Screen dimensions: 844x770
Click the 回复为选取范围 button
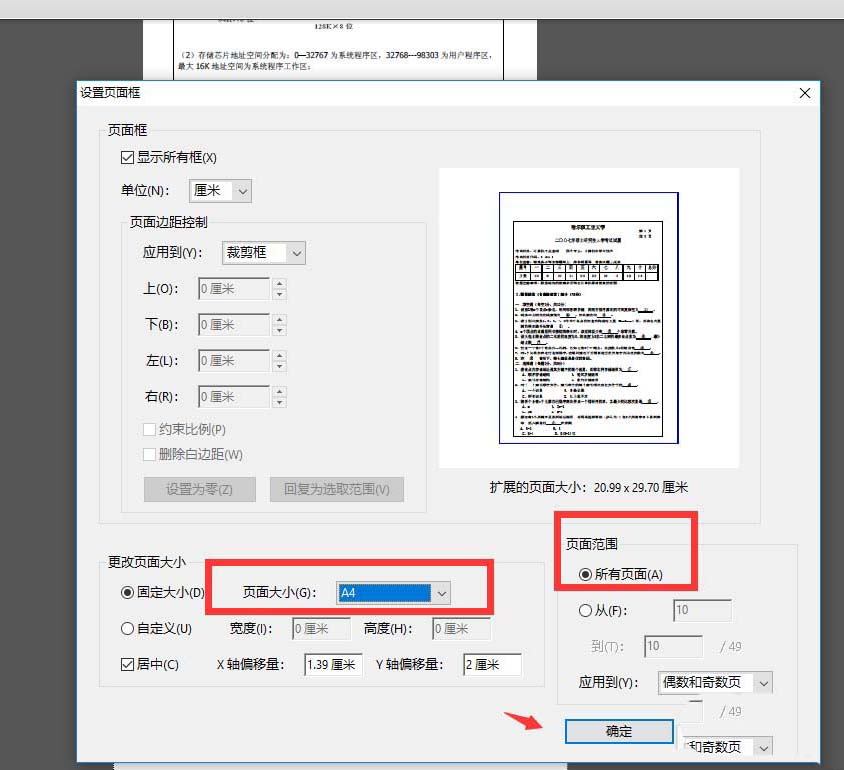pos(337,489)
